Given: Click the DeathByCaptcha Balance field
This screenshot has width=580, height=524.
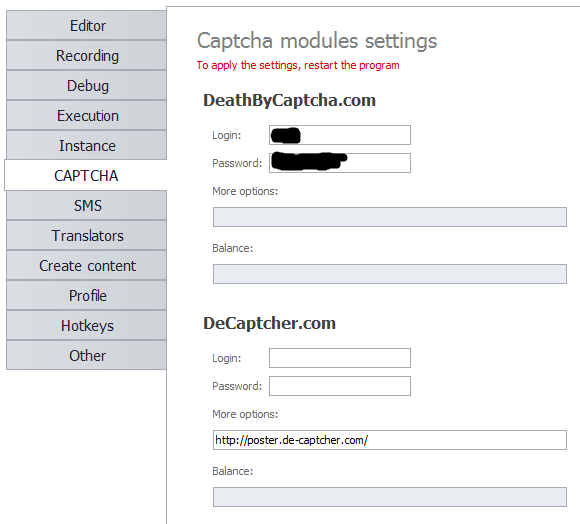Looking at the screenshot, I should (390, 274).
